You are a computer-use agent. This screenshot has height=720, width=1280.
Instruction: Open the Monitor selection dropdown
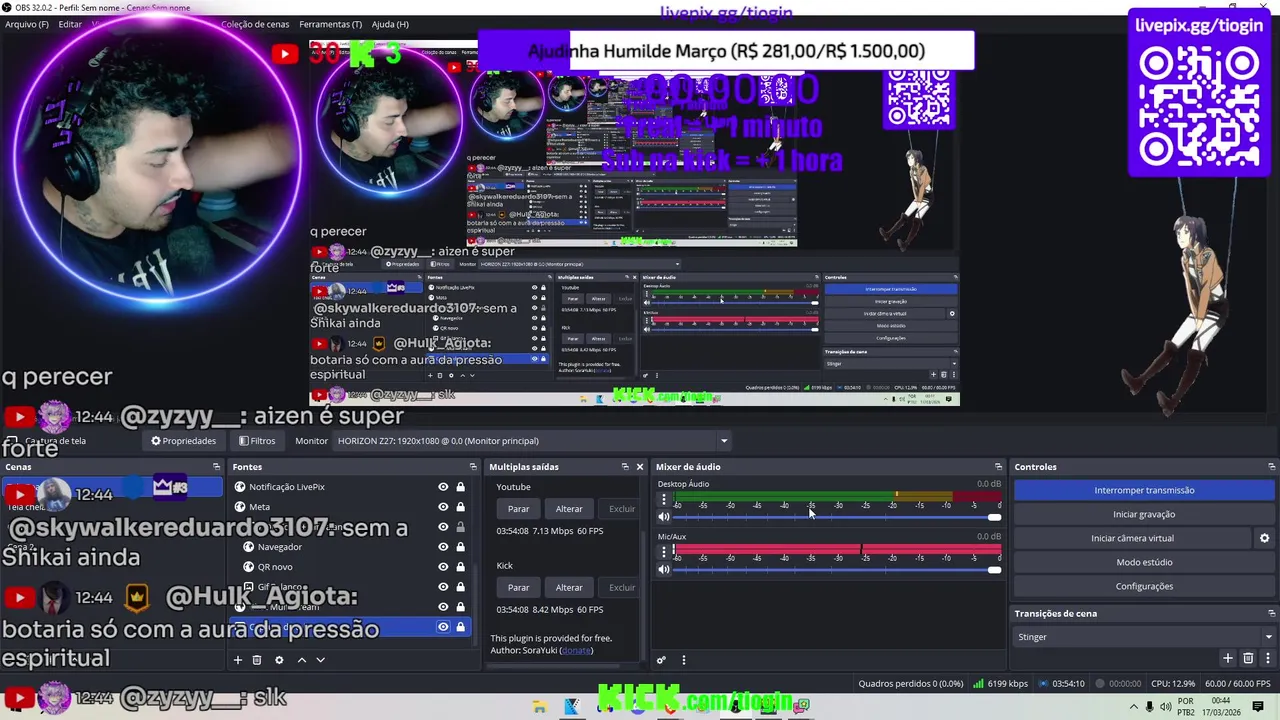533,441
